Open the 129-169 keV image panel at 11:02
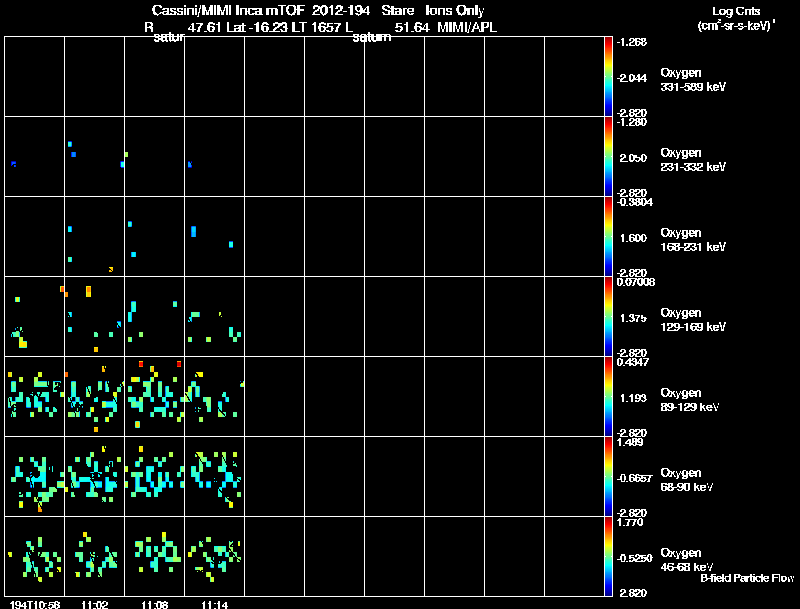800x609 pixels. tap(94, 316)
